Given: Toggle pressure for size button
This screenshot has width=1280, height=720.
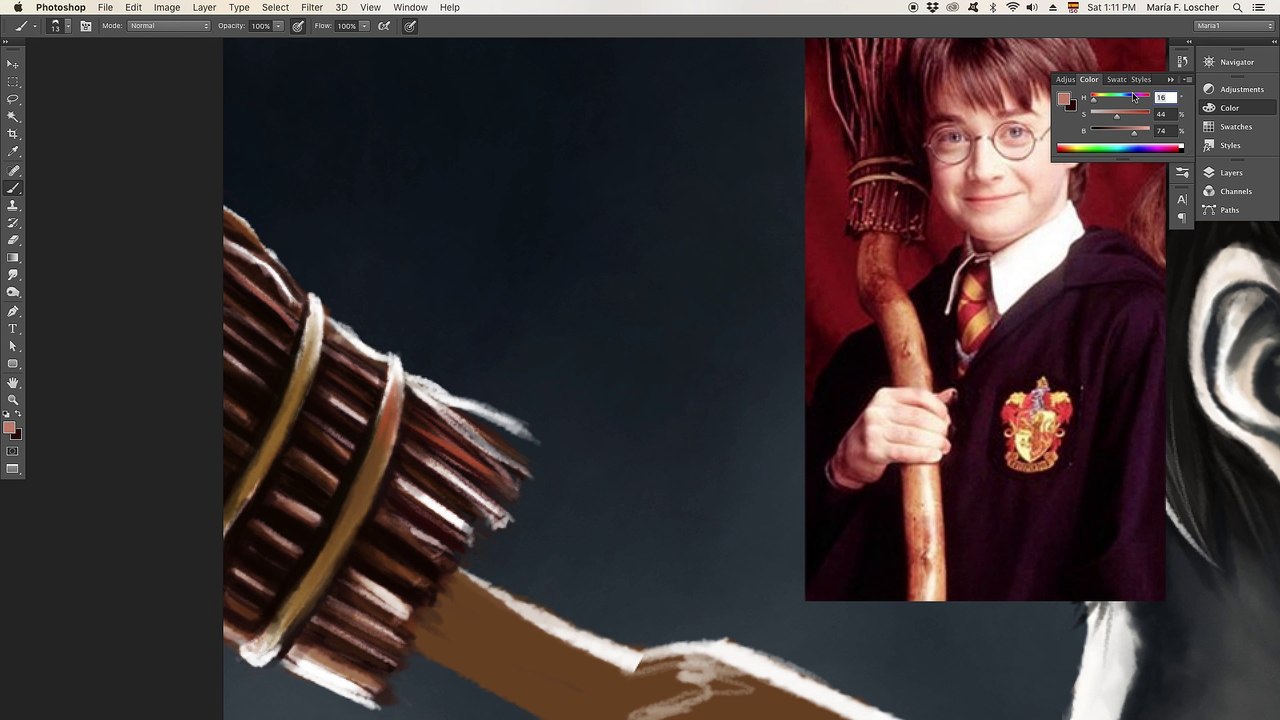Looking at the screenshot, I should pos(410,26).
